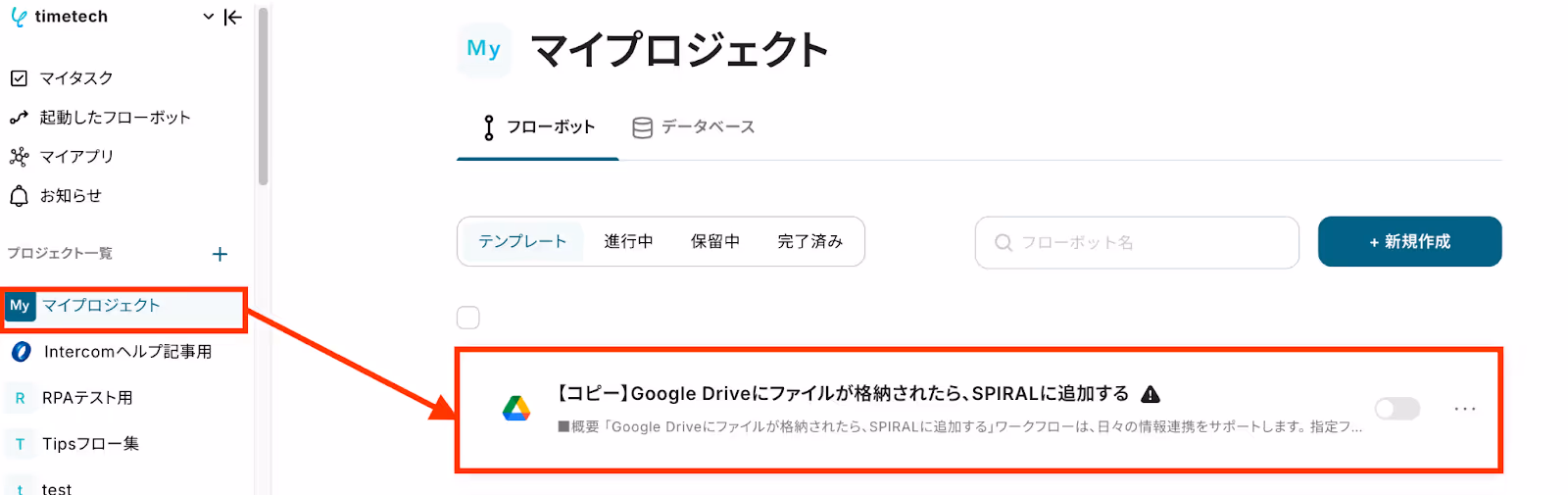Click the + 新規作成 button
This screenshot has width=1568, height=495.
click(1409, 241)
